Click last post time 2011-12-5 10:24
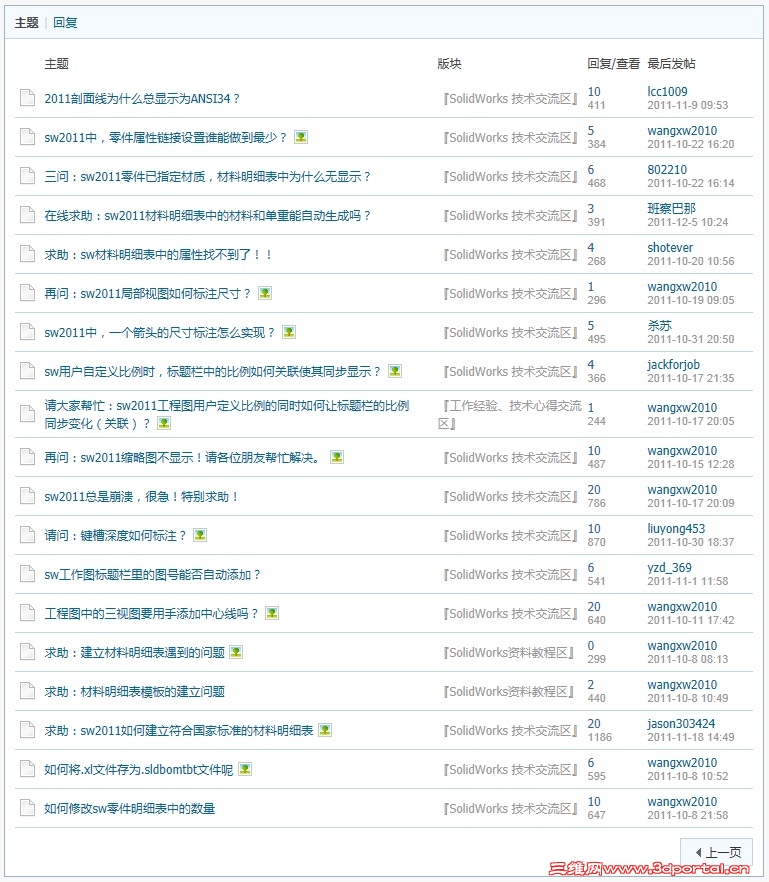 [687, 222]
